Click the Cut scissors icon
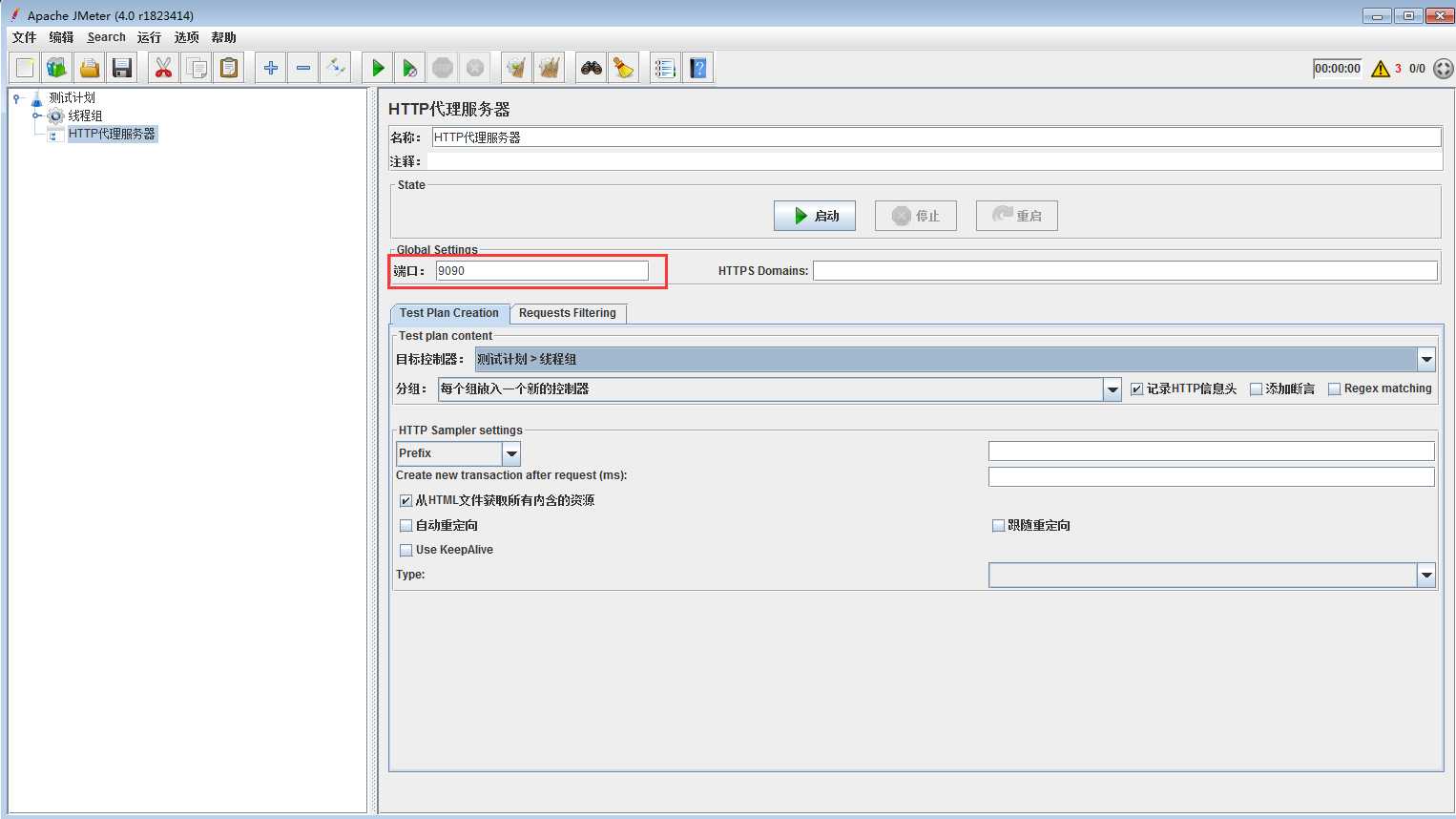Image resolution: width=1456 pixels, height=819 pixels. [x=164, y=68]
